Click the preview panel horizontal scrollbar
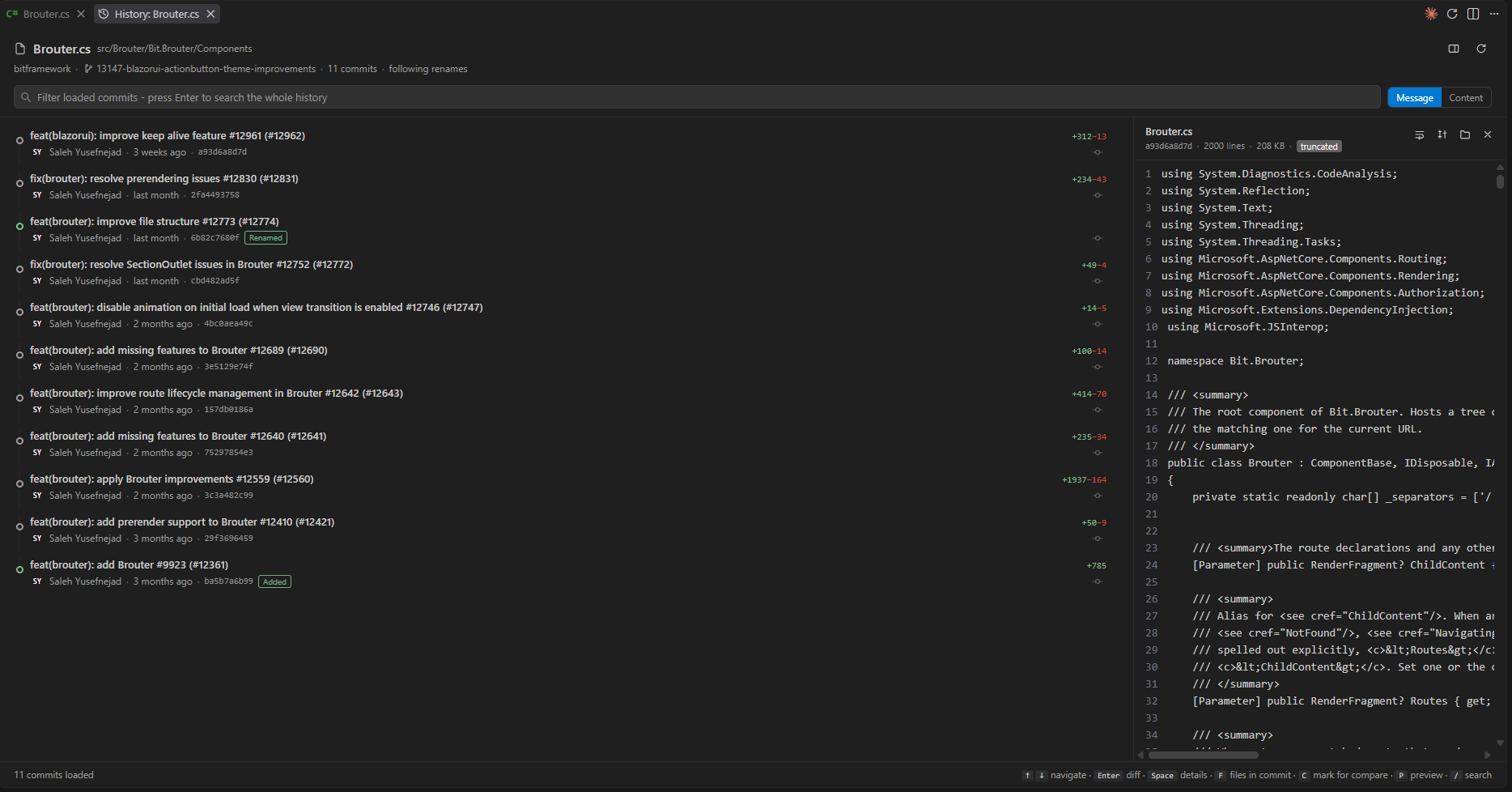Image resolution: width=1512 pixels, height=792 pixels. point(1203,755)
